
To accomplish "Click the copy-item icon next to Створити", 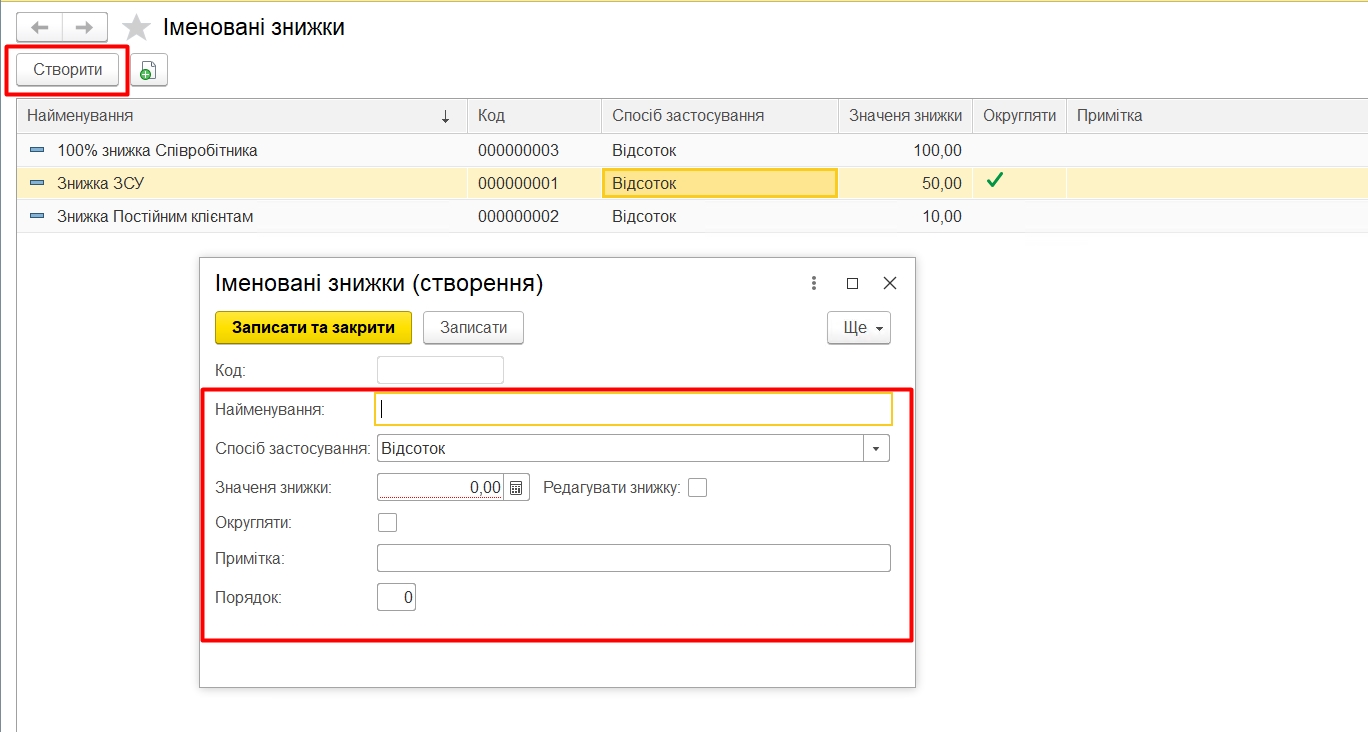I will pyautogui.click(x=148, y=70).
